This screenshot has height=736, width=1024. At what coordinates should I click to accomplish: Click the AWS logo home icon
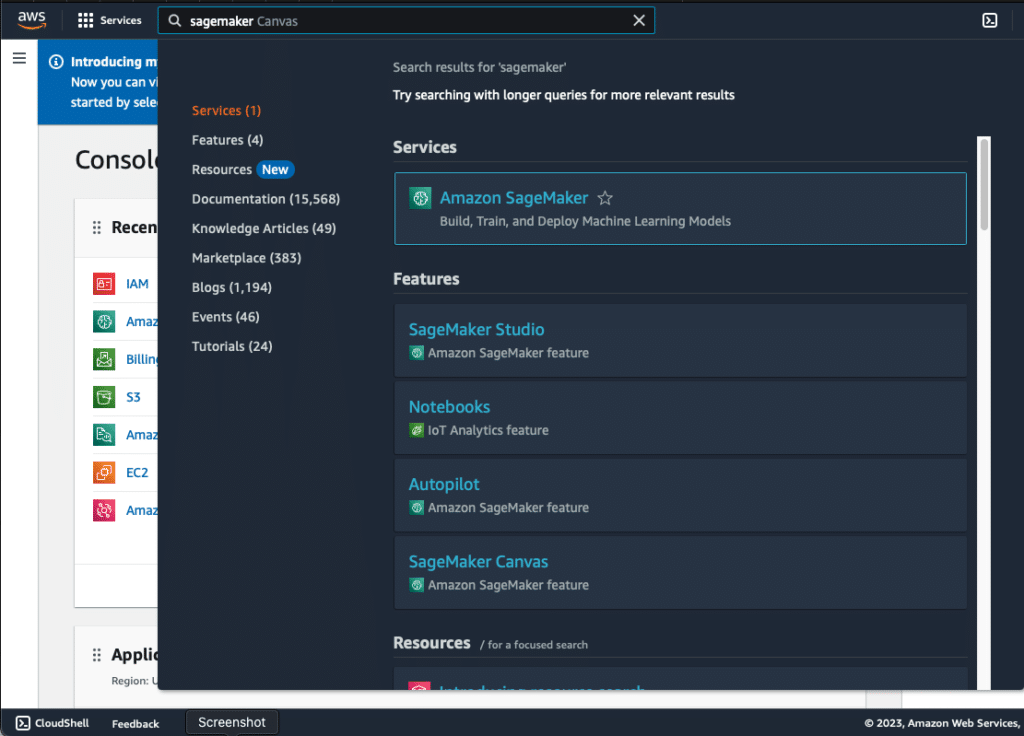point(31,20)
